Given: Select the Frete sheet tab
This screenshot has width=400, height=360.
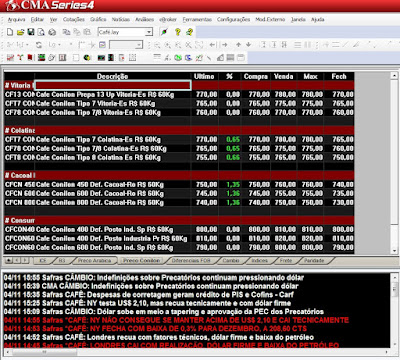Looking at the screenshot, I should pyautogui.click(x=286, y=260).
